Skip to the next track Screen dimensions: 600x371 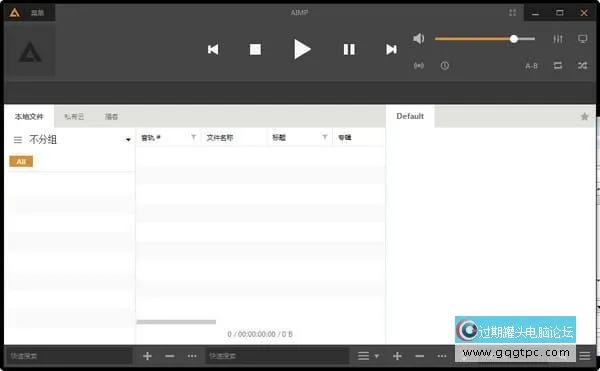pos(391,49)
